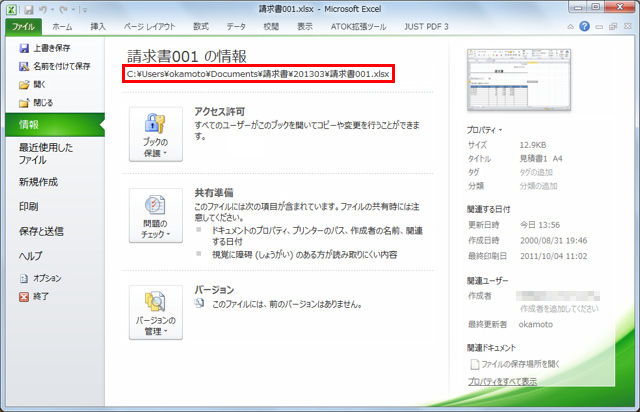The height and width of the screenshot is (412, 640).
Task: Click the 作成日時 value 2000/08/31 19:46
Action: click(553, 241)
